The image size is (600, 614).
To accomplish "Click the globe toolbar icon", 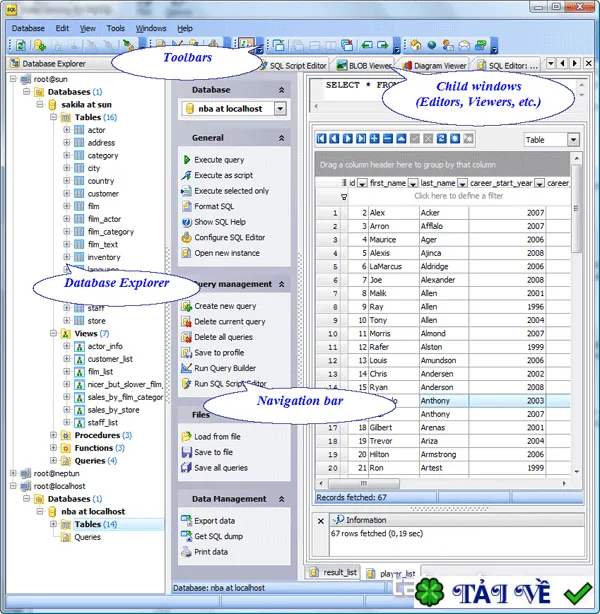I will click(432, 45).
